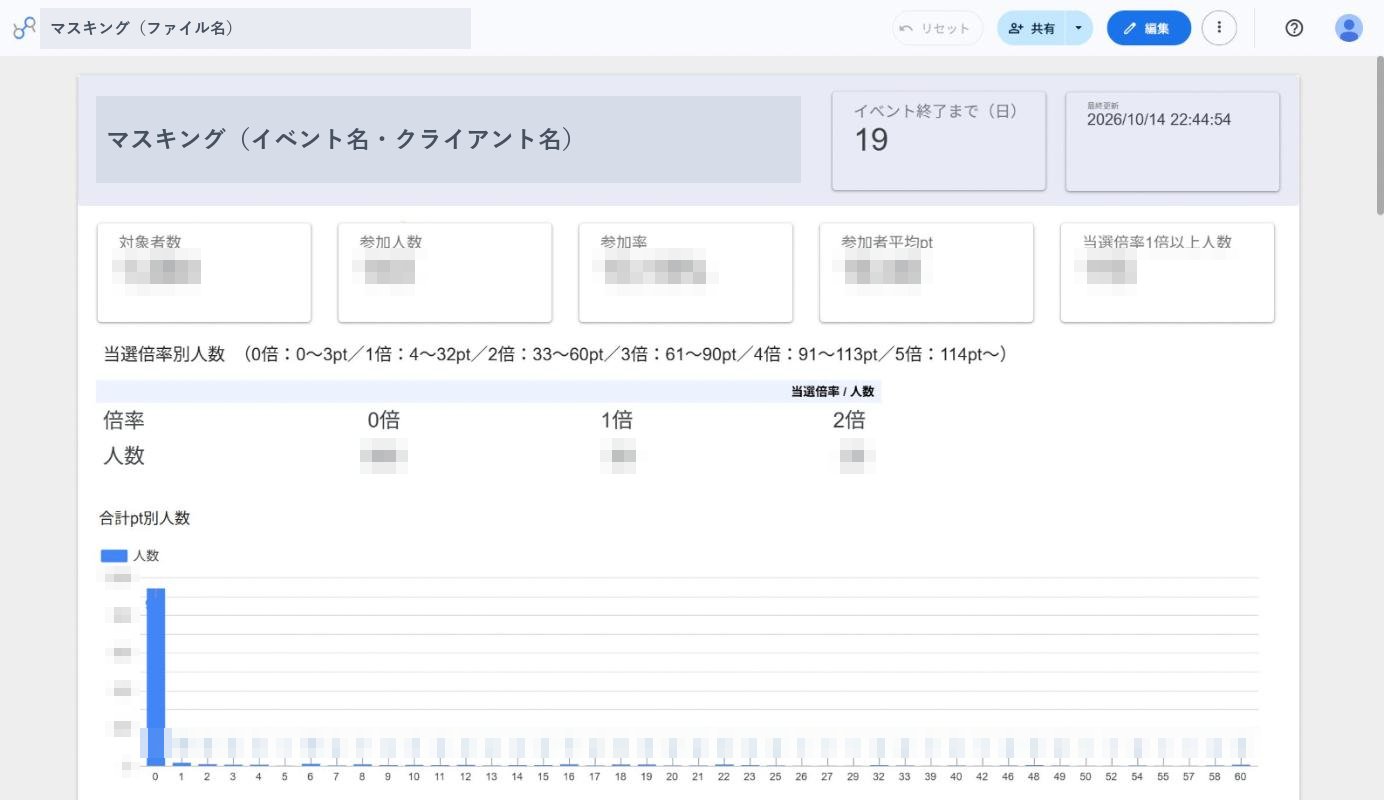Click the tall blue bar at 0

coord(155,677)
